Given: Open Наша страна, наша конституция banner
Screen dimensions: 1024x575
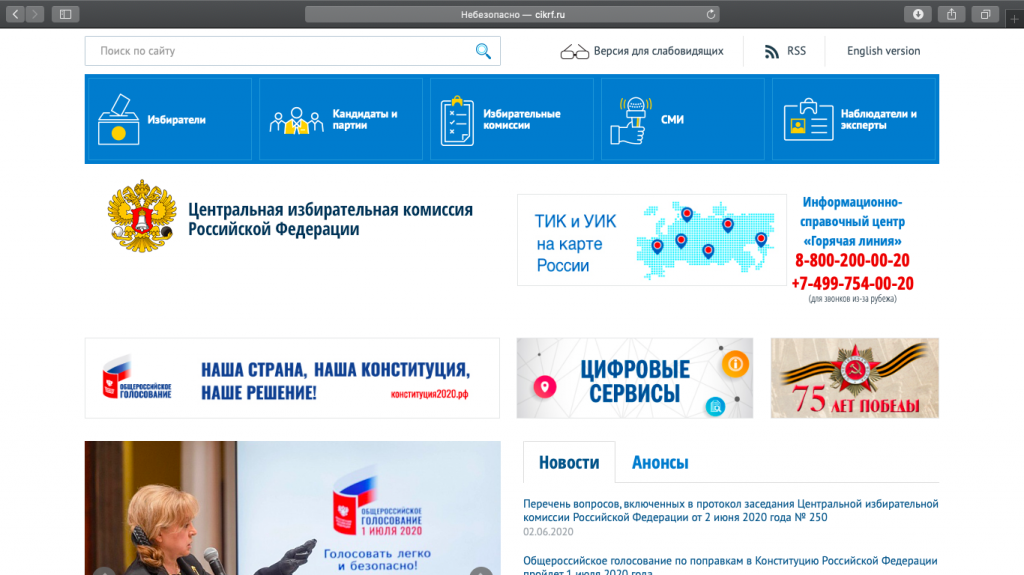Looking at the screenshot, I should tap(292, 378).
